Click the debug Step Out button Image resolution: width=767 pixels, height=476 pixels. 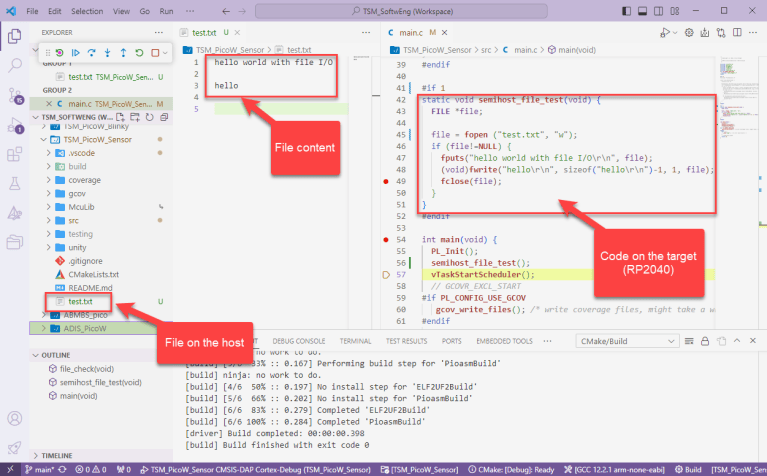[x=123, y=53]
